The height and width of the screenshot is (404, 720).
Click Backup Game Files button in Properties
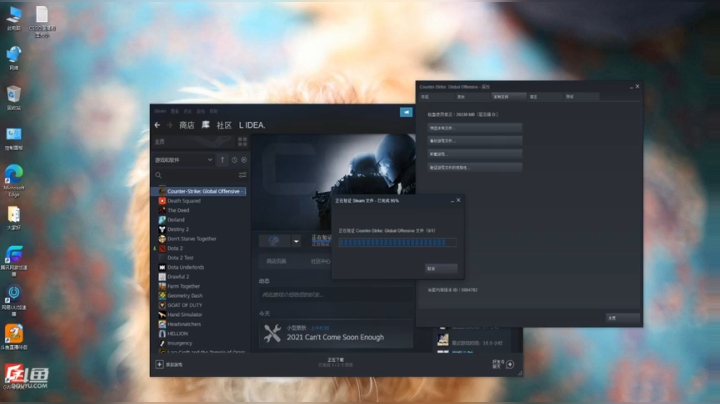pyautogui.click(x=475, y=140)
